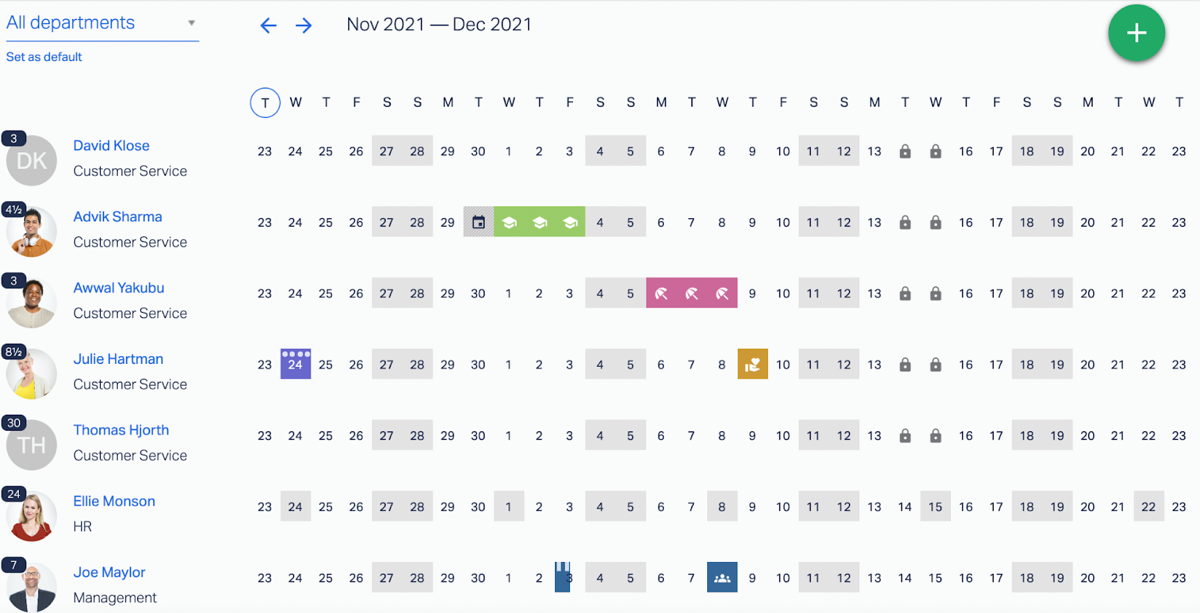1200x613 pixels.
Task: Click Joe Maylor's profile photo
Action: click(32, 587)
